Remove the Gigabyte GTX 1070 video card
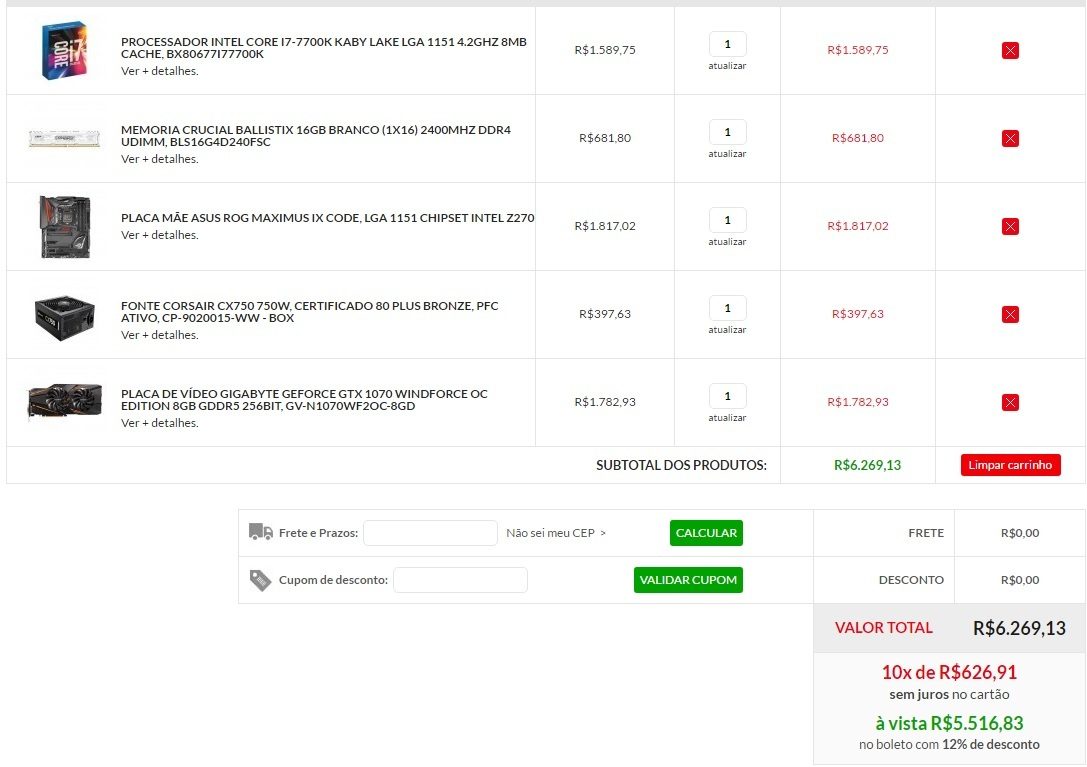 tap(1010, 402)
